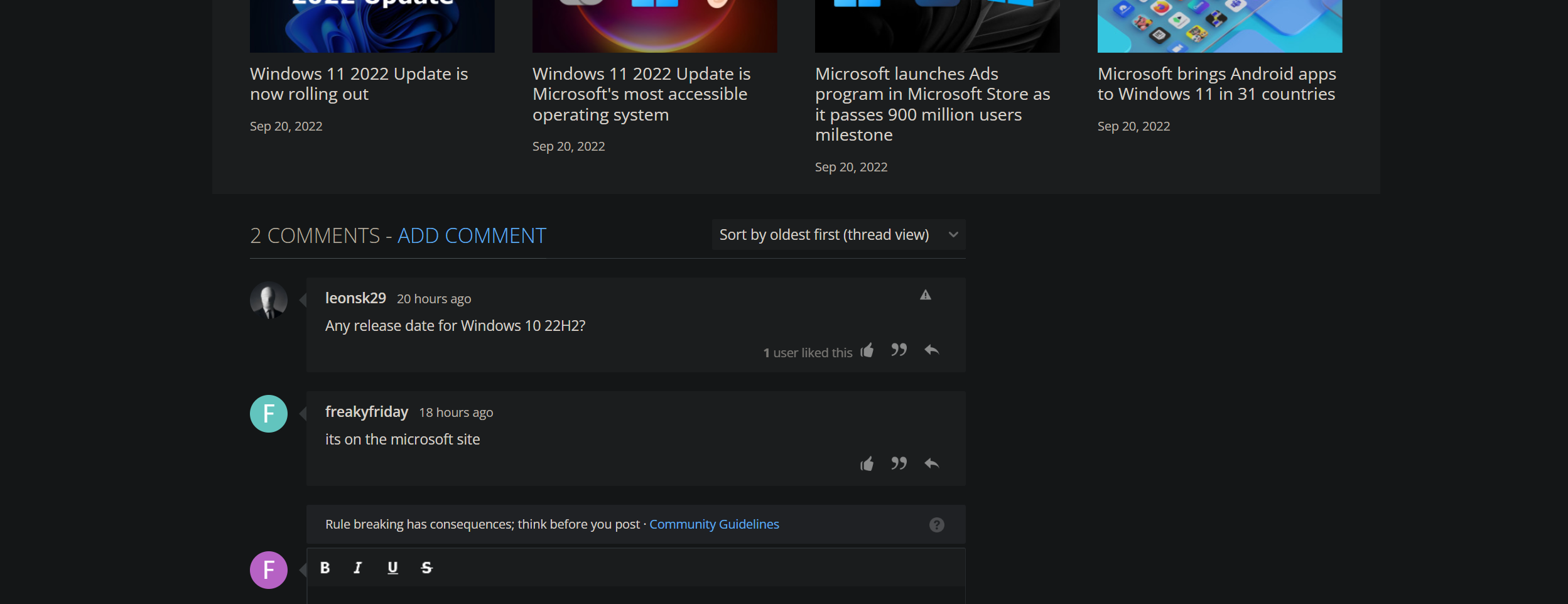Like freakyfriday's comment
Image resolution: width=1568 pixels, height=604 pixels.
[x=867, y=464]
